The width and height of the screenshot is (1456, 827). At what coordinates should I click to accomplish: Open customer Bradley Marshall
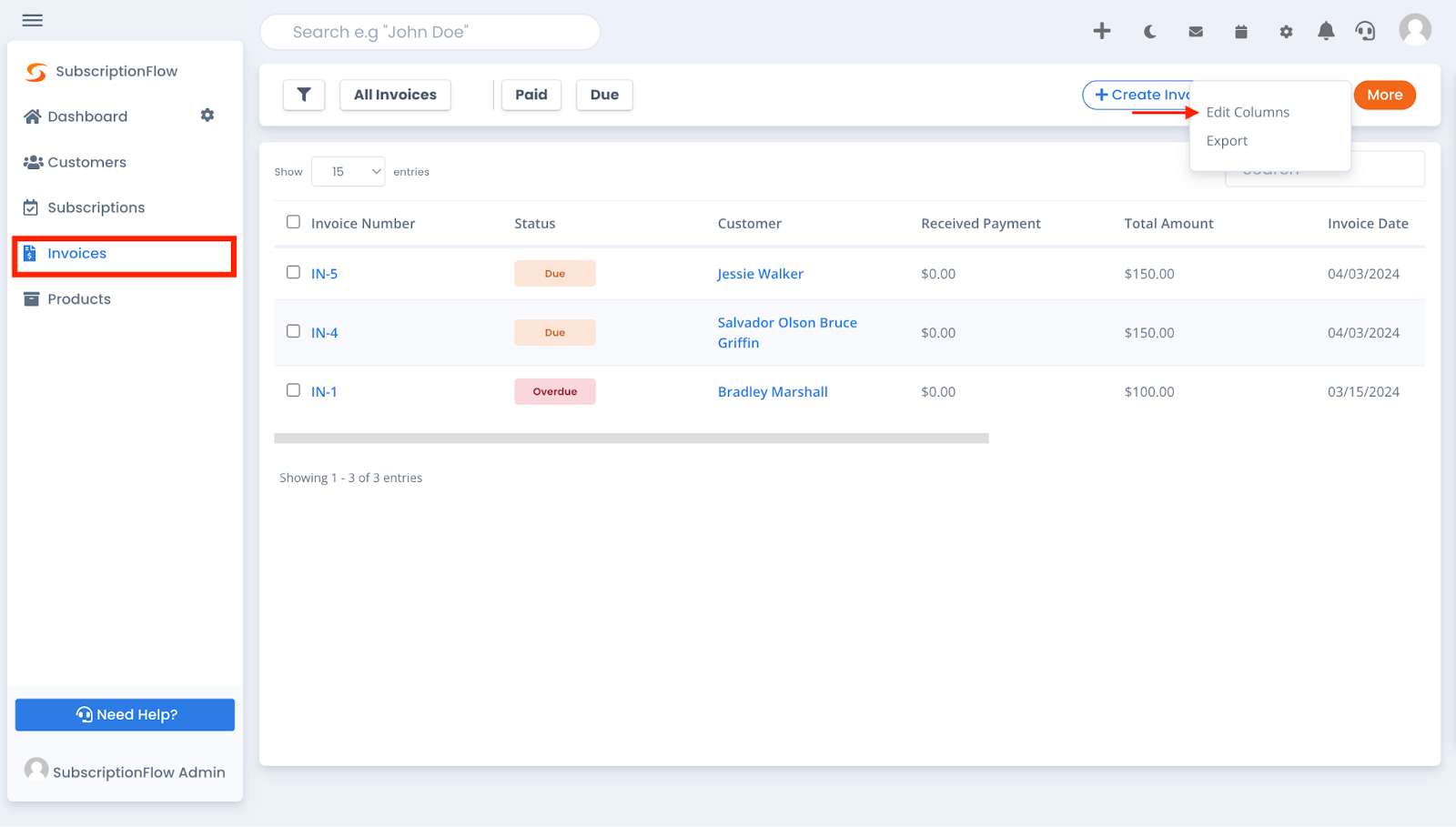[773, 392]
